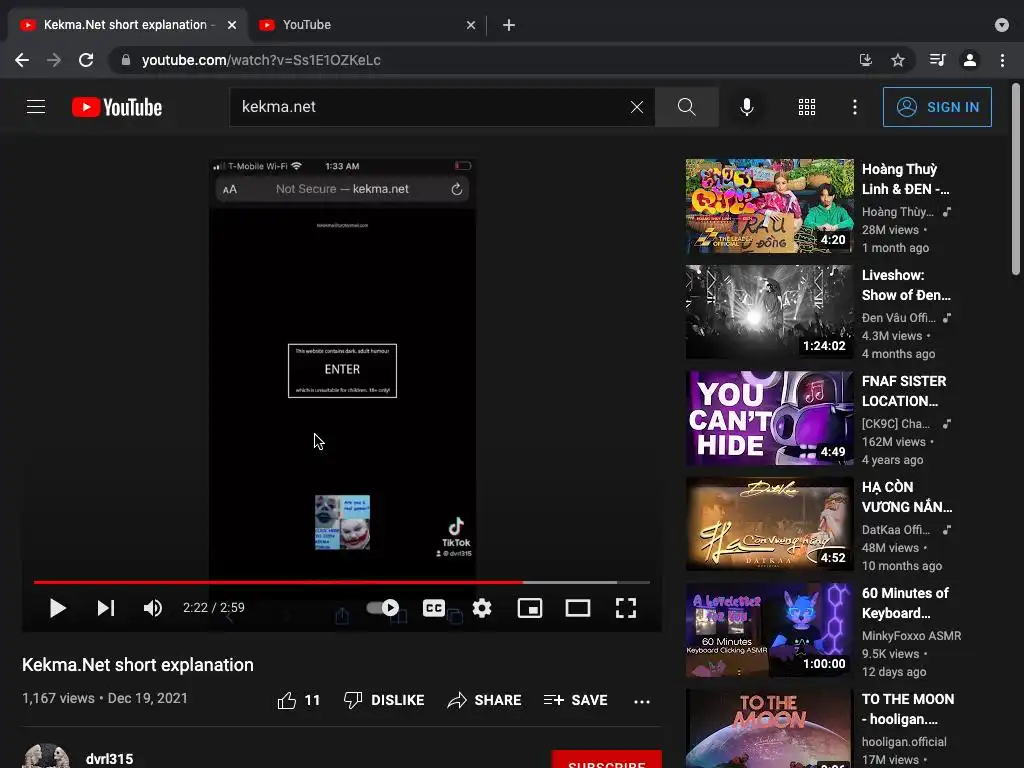
Task: Click the [CK9C] channel name
Action: click(x=896, y=423)
